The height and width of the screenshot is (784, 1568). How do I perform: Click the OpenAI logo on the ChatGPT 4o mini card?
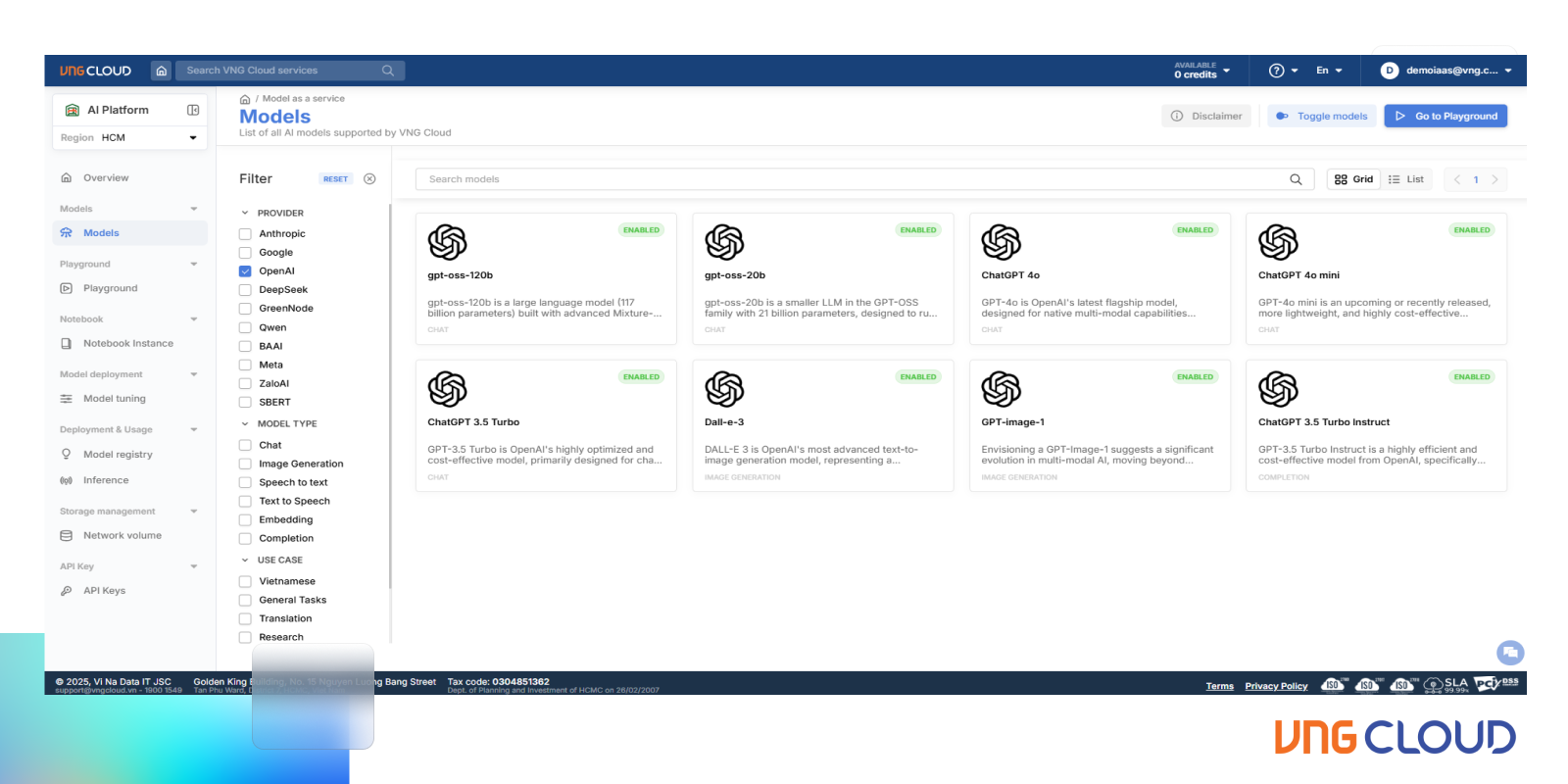coord(1278,242)
